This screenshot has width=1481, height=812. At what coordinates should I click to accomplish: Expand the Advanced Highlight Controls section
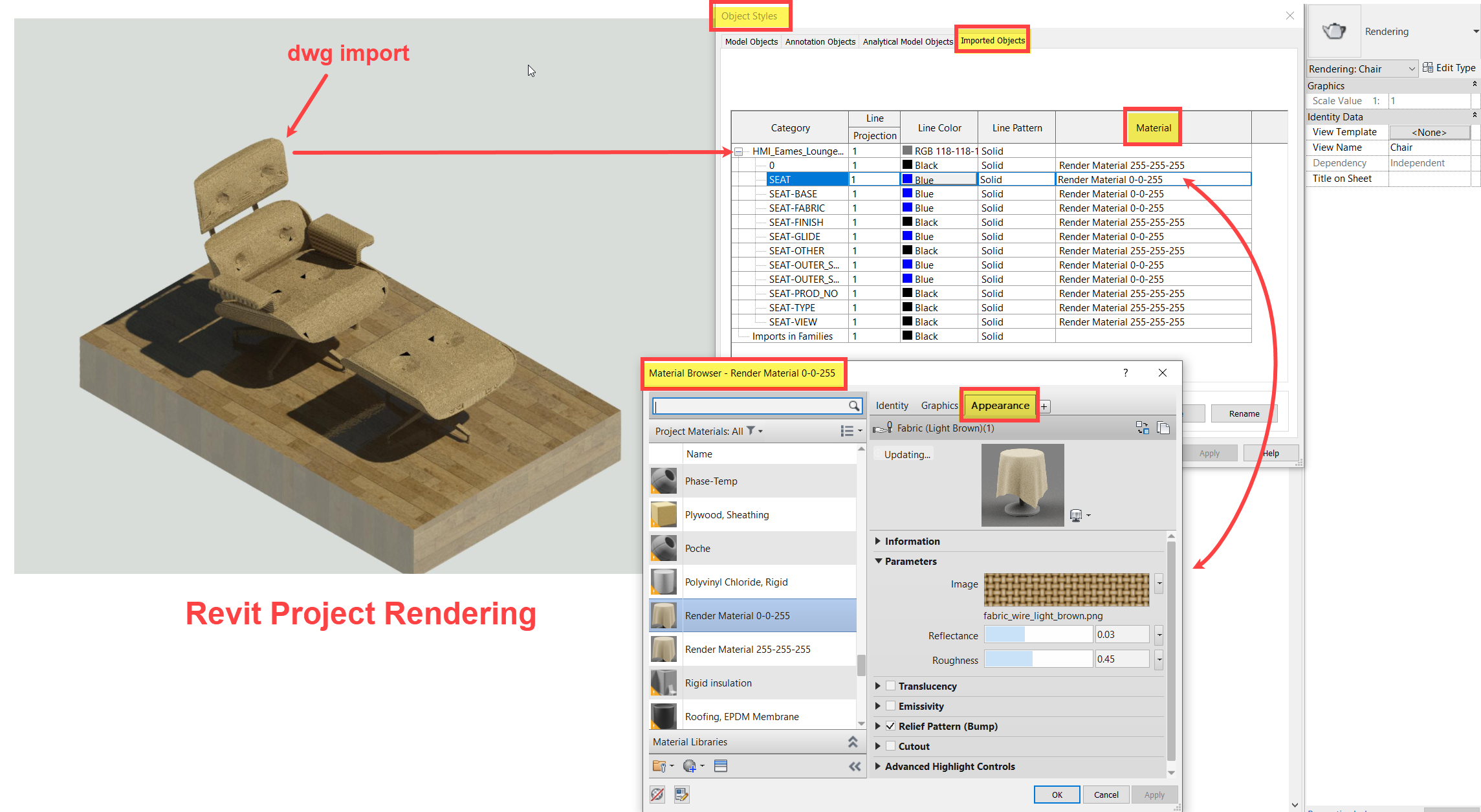(878, 766)
